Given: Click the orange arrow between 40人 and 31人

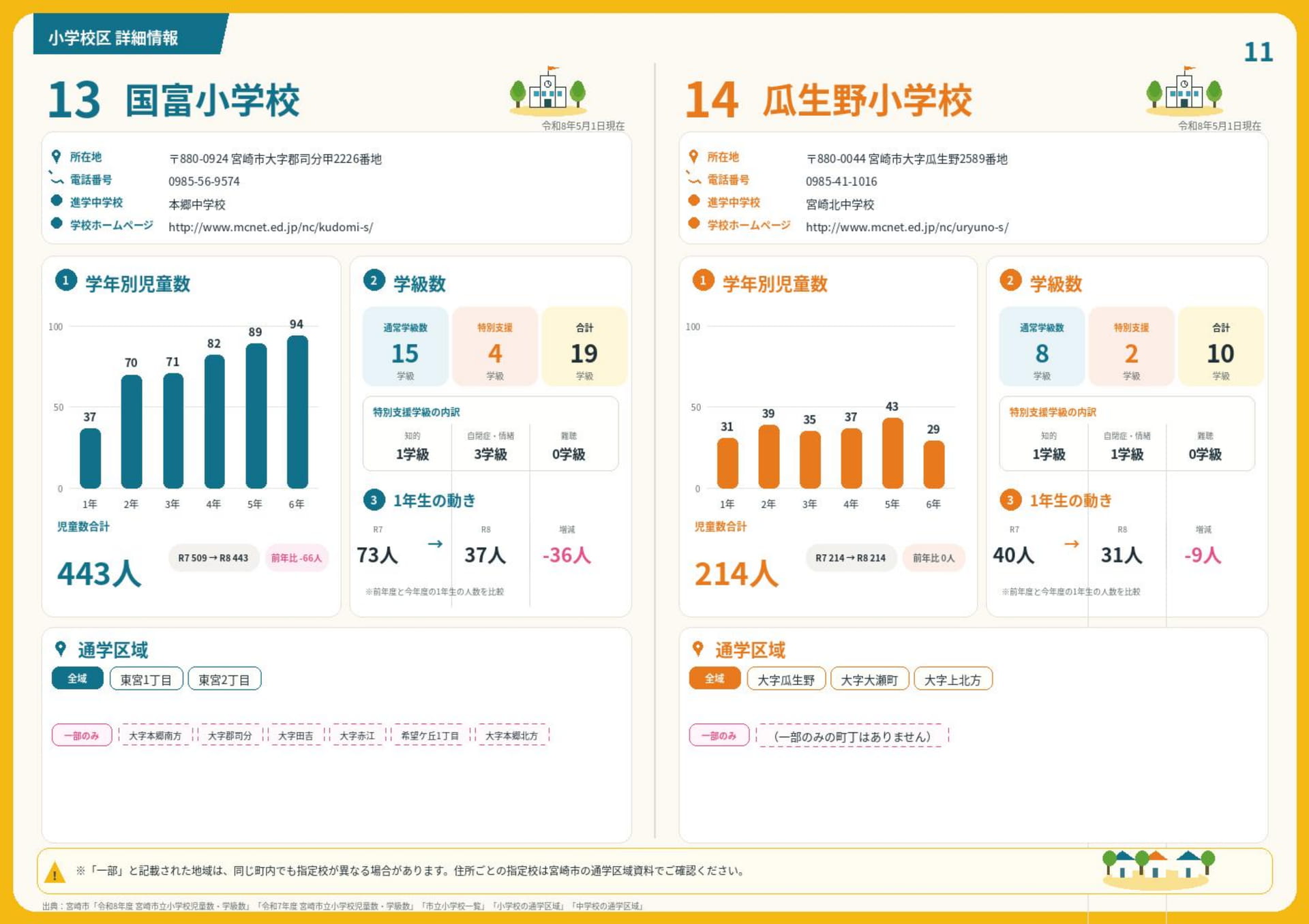Looking at the screenshot, I should click(1072, 544).
